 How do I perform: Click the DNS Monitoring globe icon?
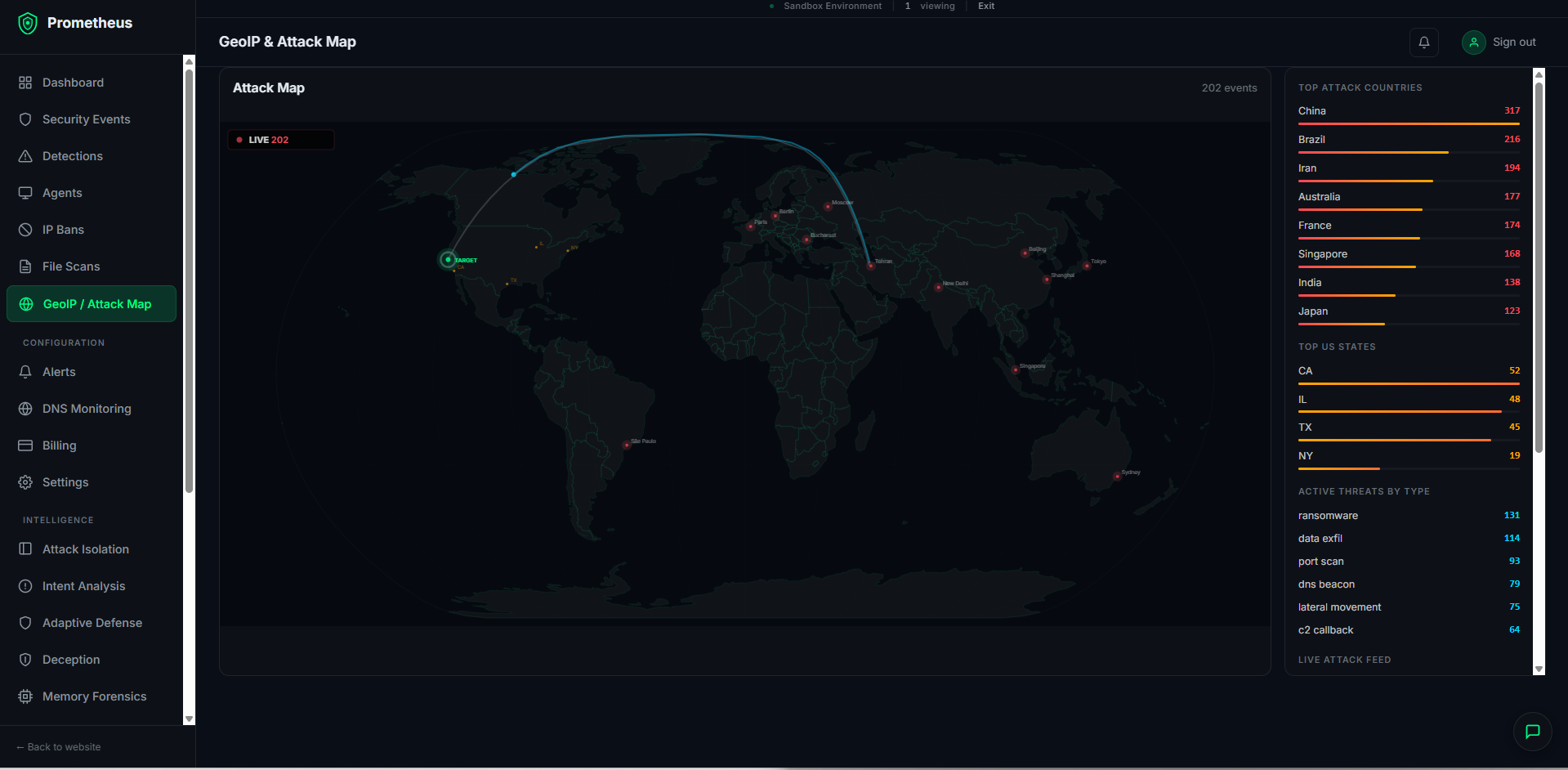click(x=25, y=409)
